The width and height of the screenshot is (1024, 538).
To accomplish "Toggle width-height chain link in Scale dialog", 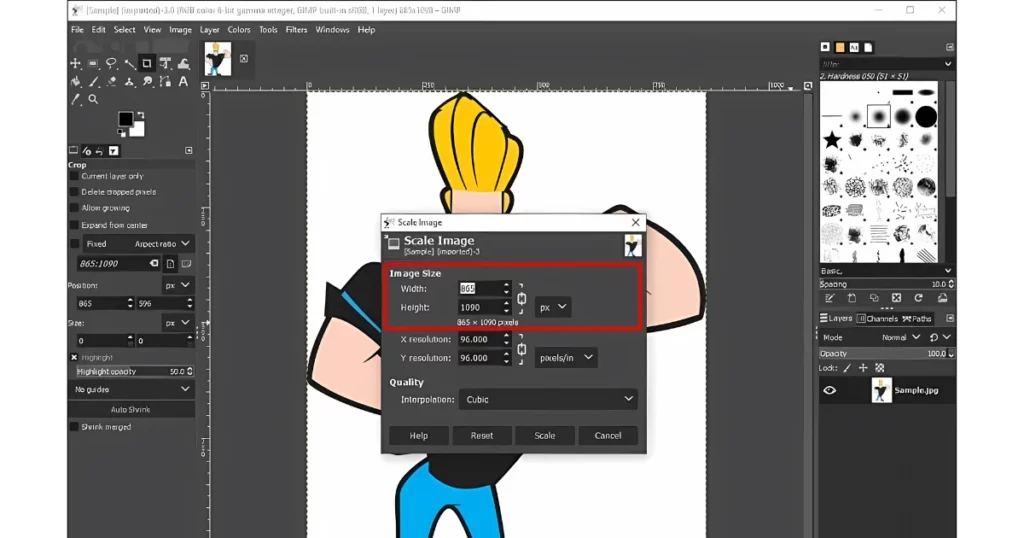I will (522, 298).
